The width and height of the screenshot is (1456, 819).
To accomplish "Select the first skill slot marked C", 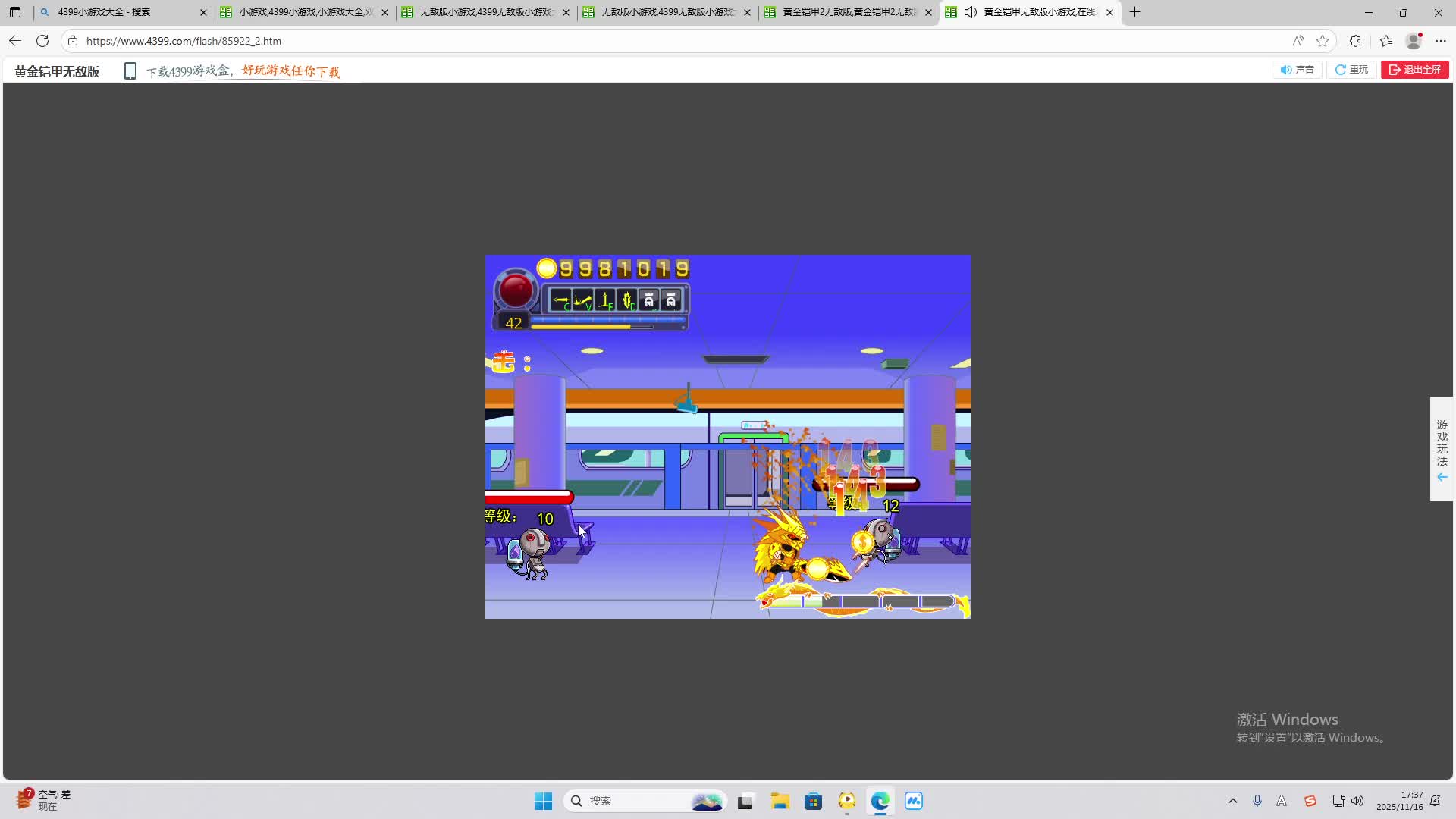I will point(560,301).
